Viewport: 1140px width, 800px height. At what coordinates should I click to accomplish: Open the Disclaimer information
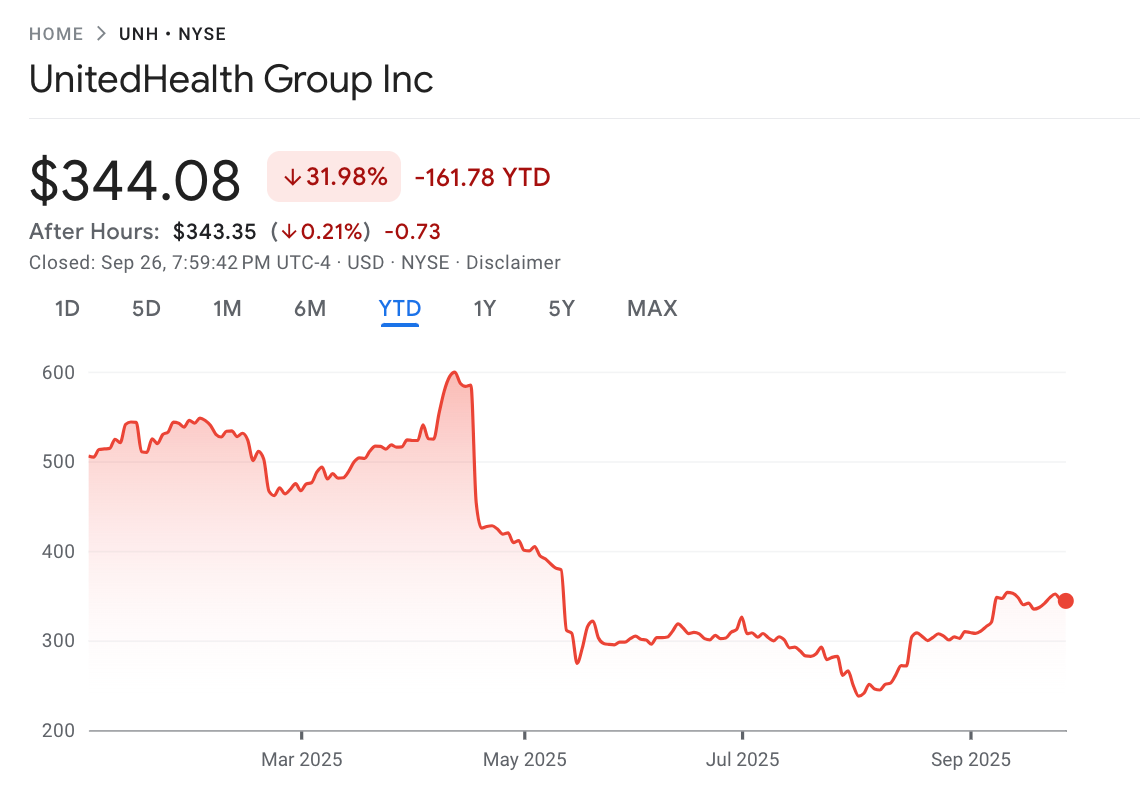point(513,262)
